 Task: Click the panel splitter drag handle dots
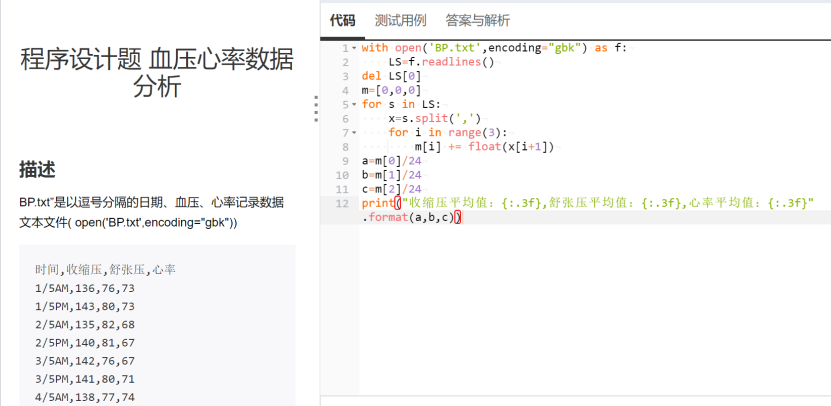coord(316,109)
